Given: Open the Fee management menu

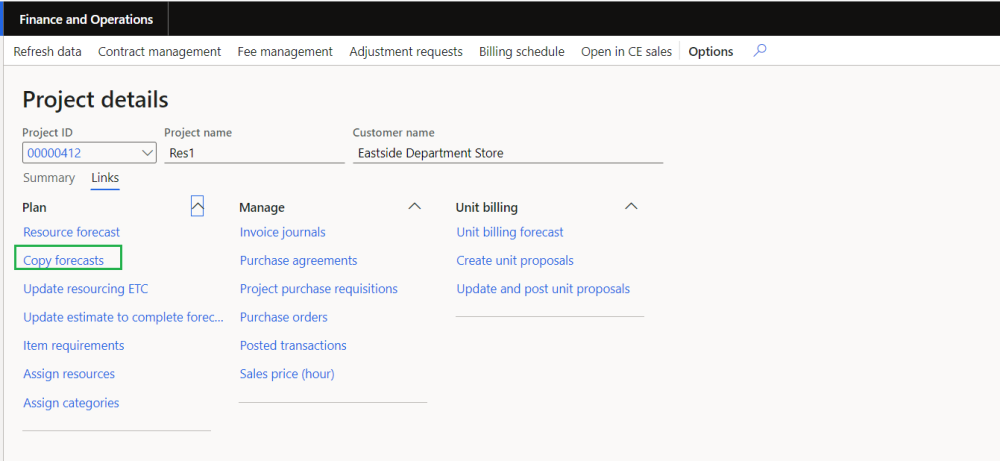Looking at the screenshot, I should click(285, 51).
